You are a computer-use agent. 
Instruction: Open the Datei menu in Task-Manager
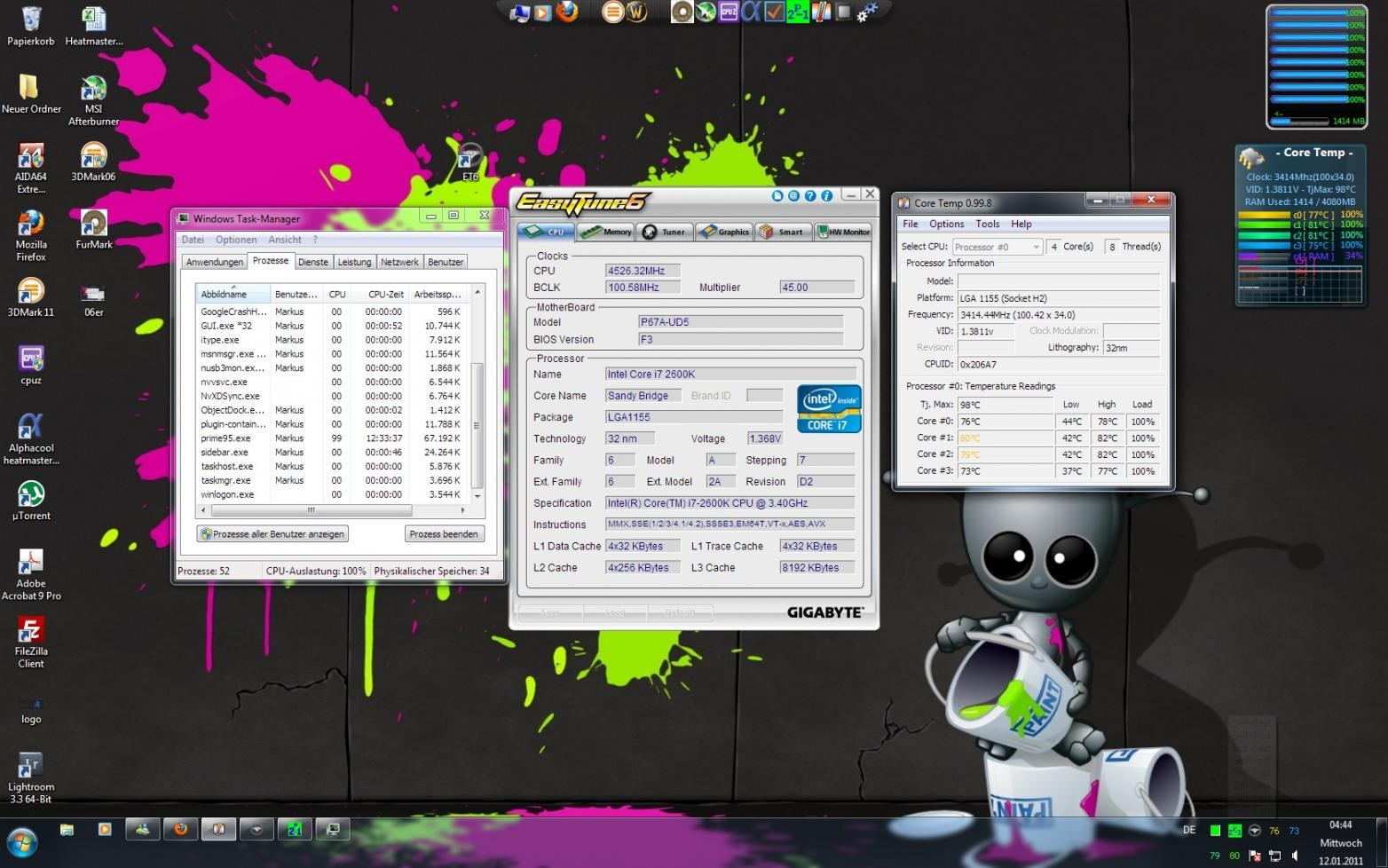click(x=193, y=240)
